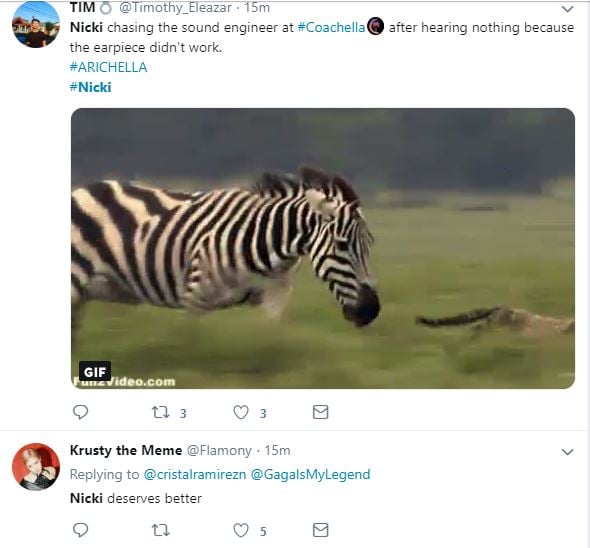590x548 pixels.
Task: Open the @Timothy_Eleazar handle
Action: (175, 8)
